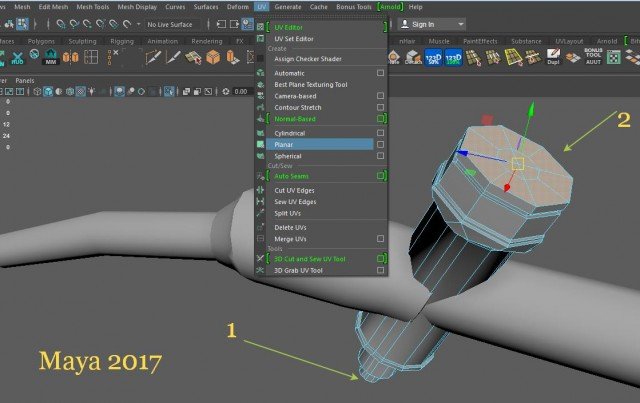
Task: Open the Mesh Tools menu
Action: 93,7
